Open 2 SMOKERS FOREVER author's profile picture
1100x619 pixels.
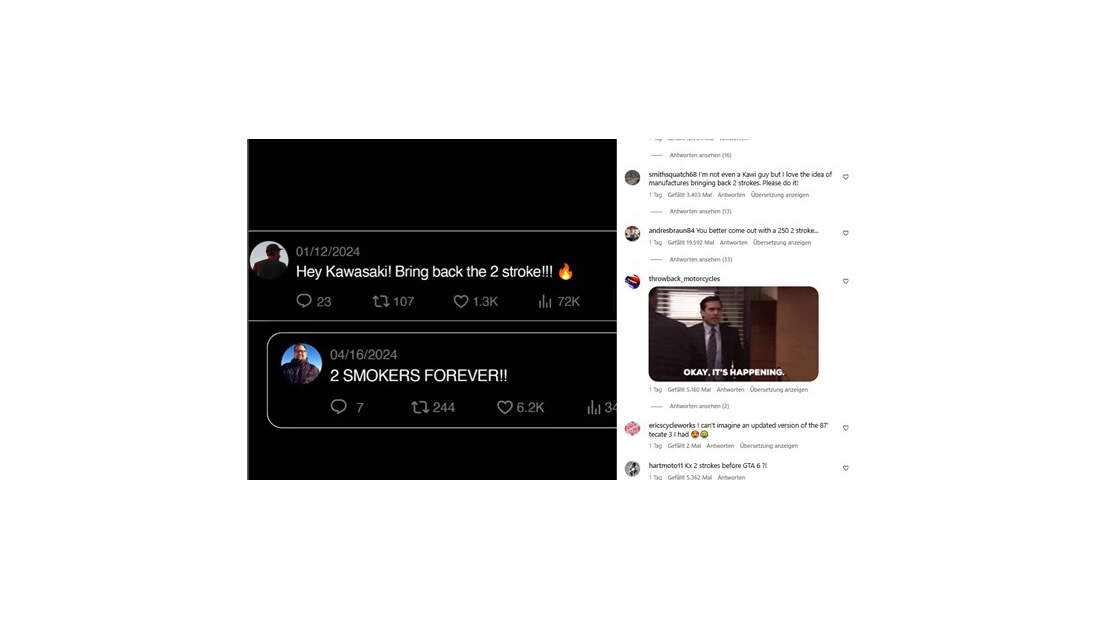(x=301, y=364)
